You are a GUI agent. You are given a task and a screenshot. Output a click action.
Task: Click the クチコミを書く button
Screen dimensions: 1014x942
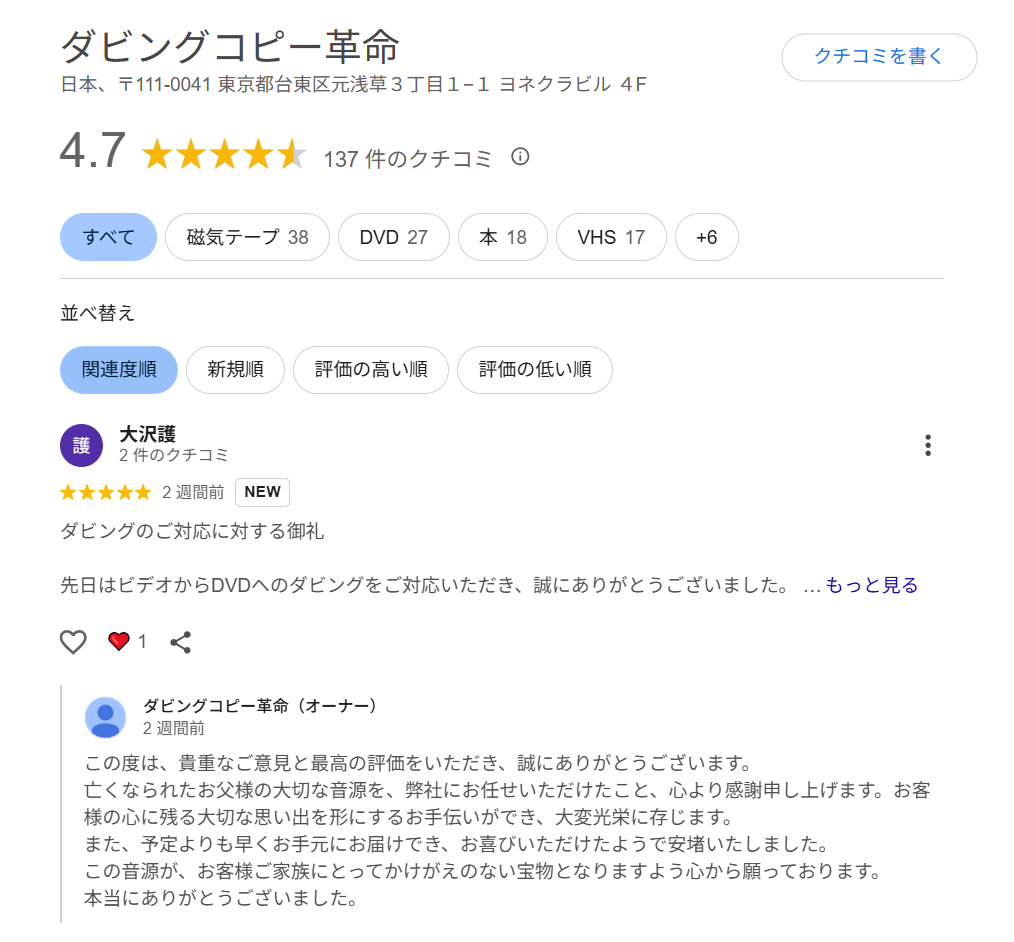[878, 58]
